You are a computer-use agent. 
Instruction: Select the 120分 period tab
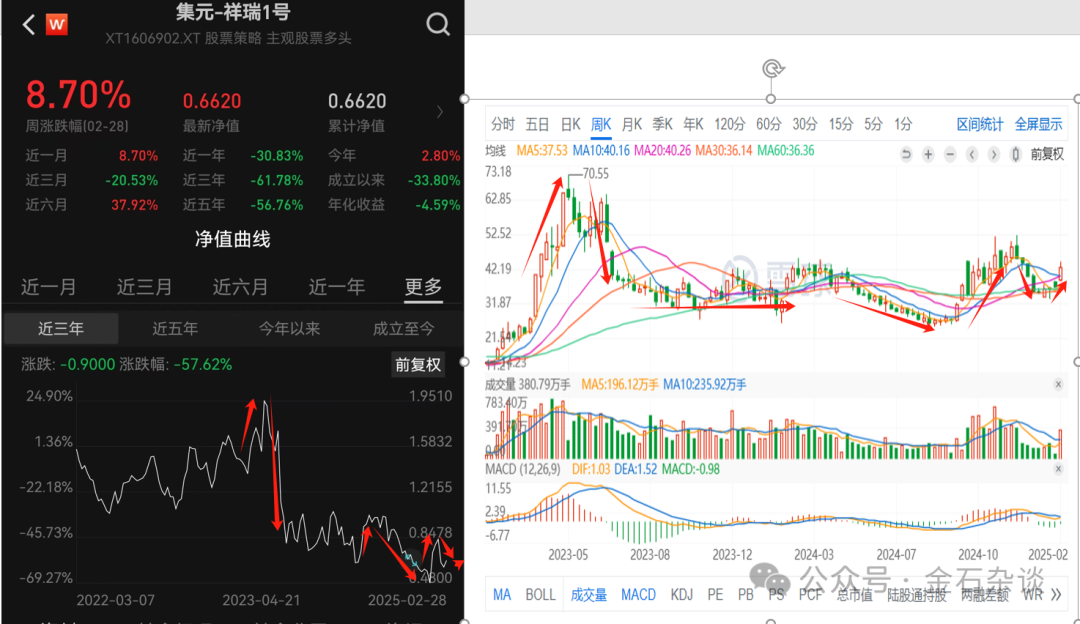[729, 124]
